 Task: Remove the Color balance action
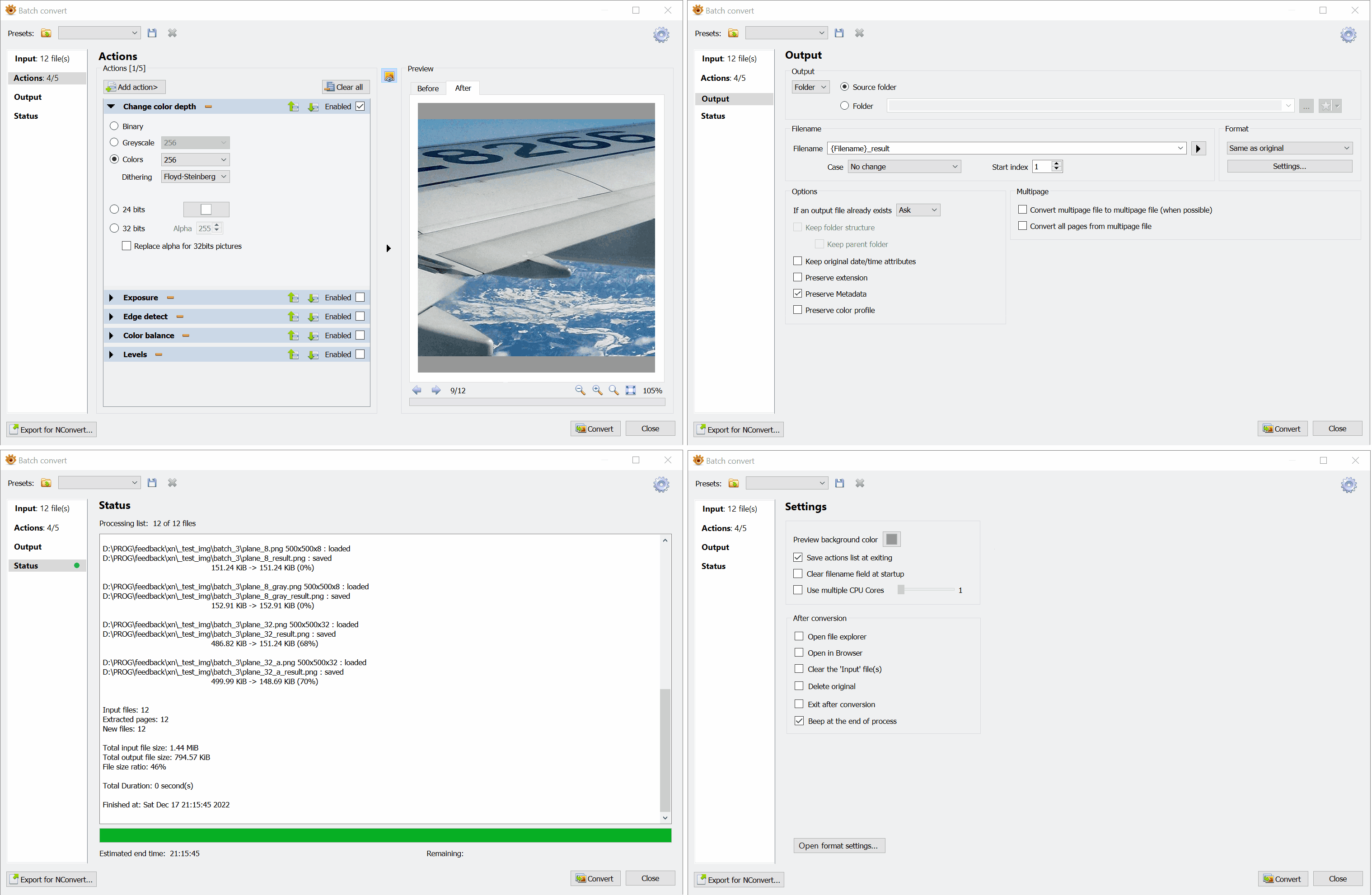[x=186, y=336]
